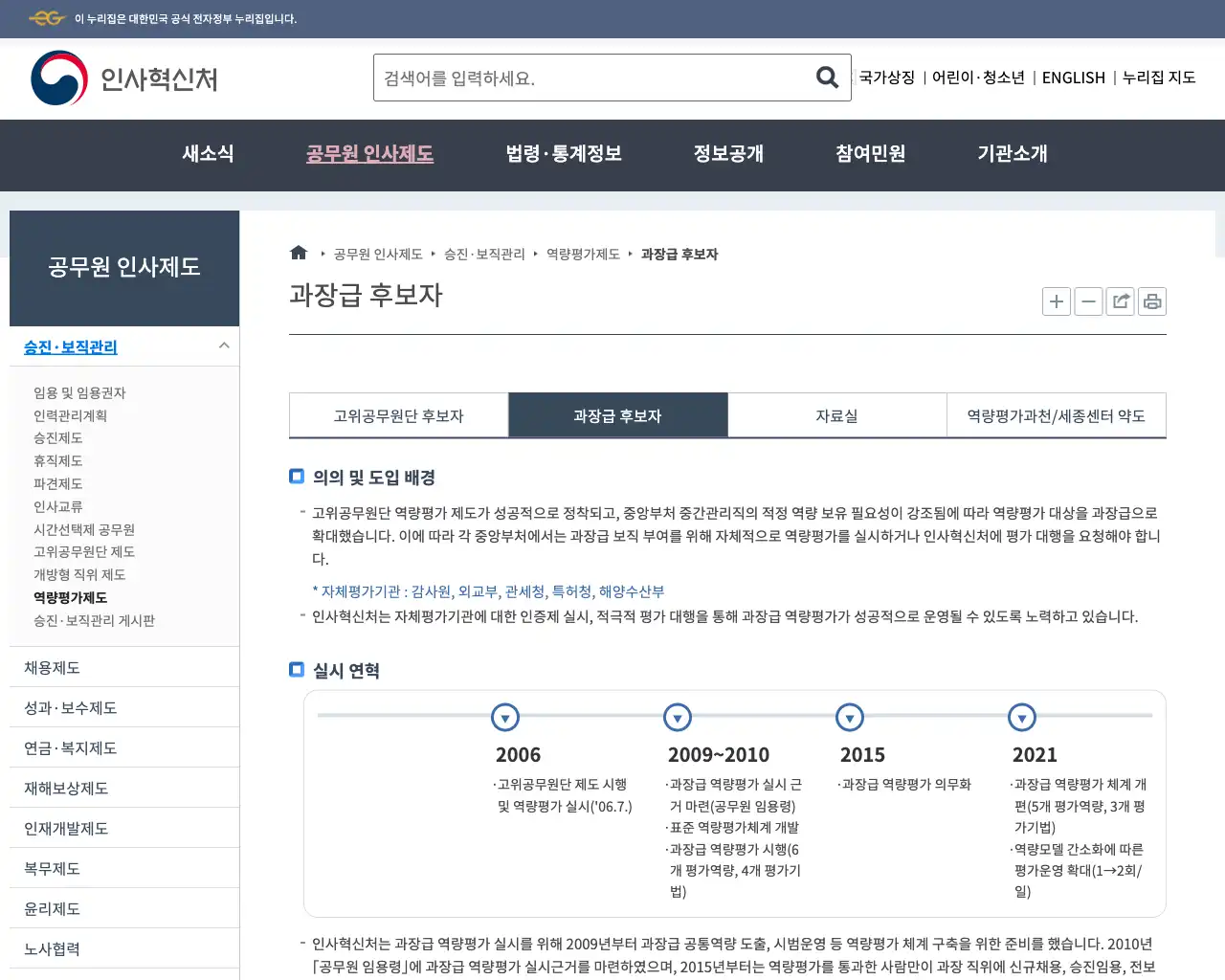This screenshot has width=1225, height=980.
Task: Decrease font size with minus button
Action: pos(1088,301)
